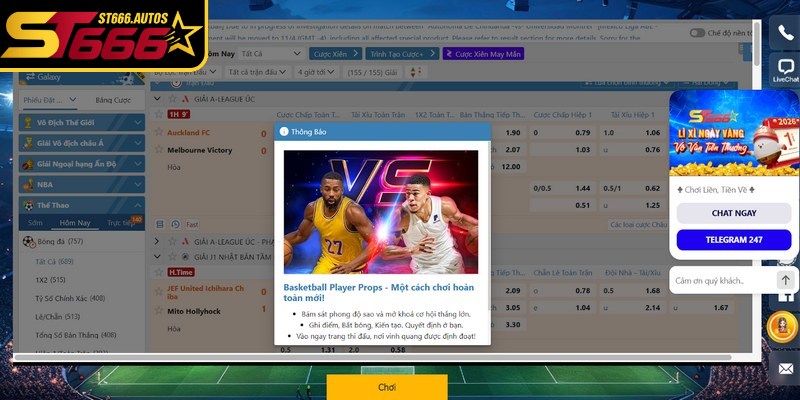
Task: Click the Trình Tạo Cược+ button
Action: [x=402, y=54]
